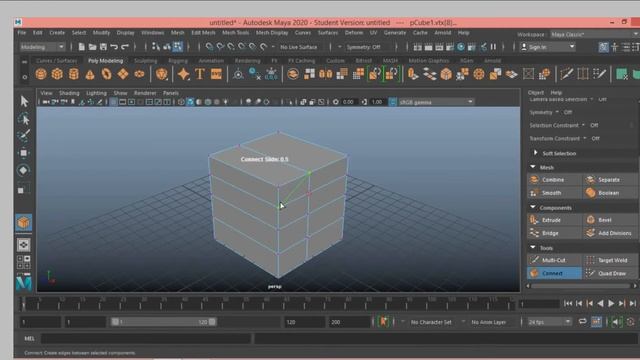This screenshot has height=360, width=640.
Task: Click Bevel button in Modeling Toolkit
Action: point(611,220)
